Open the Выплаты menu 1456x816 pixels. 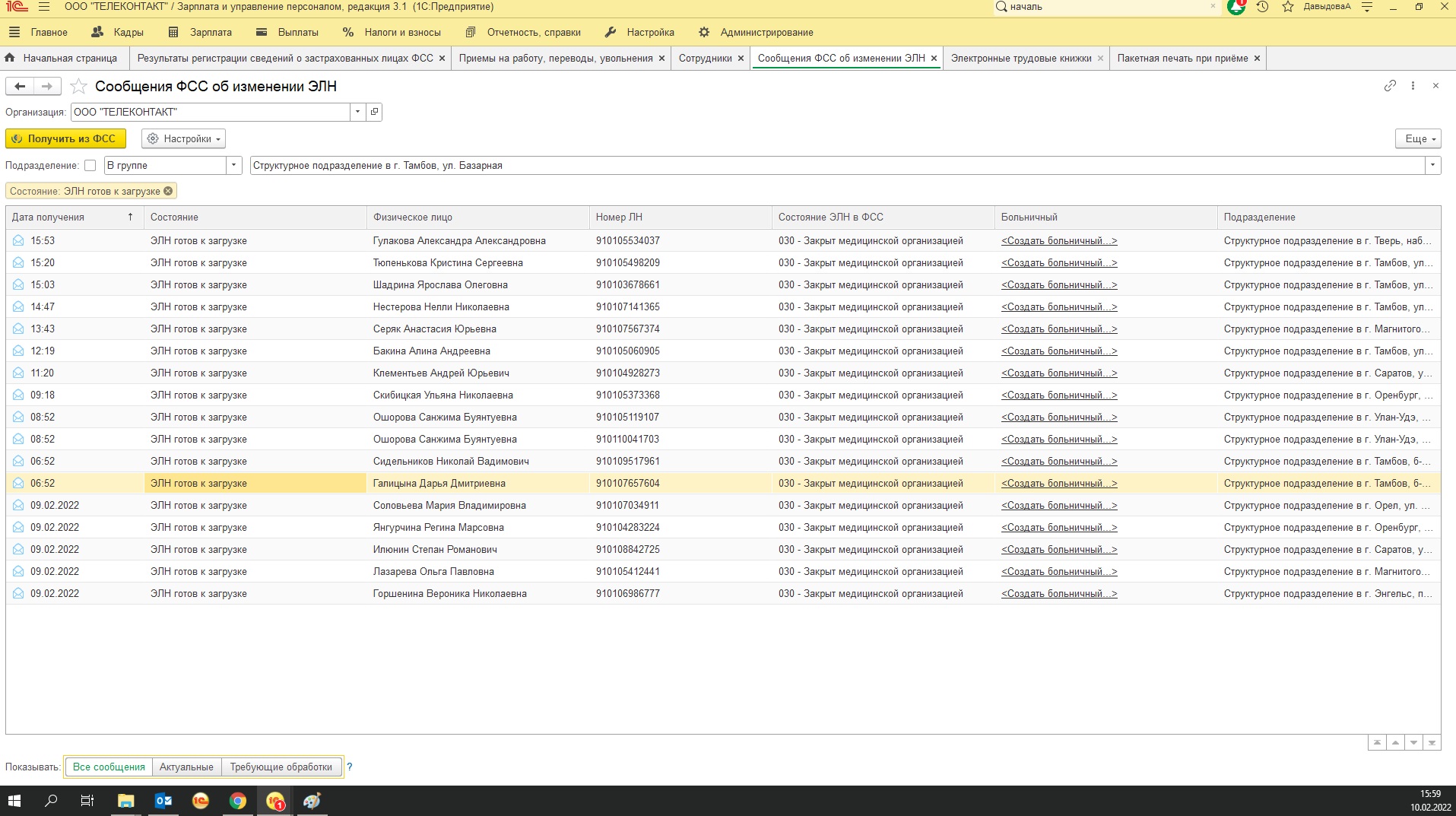point(287,33)
